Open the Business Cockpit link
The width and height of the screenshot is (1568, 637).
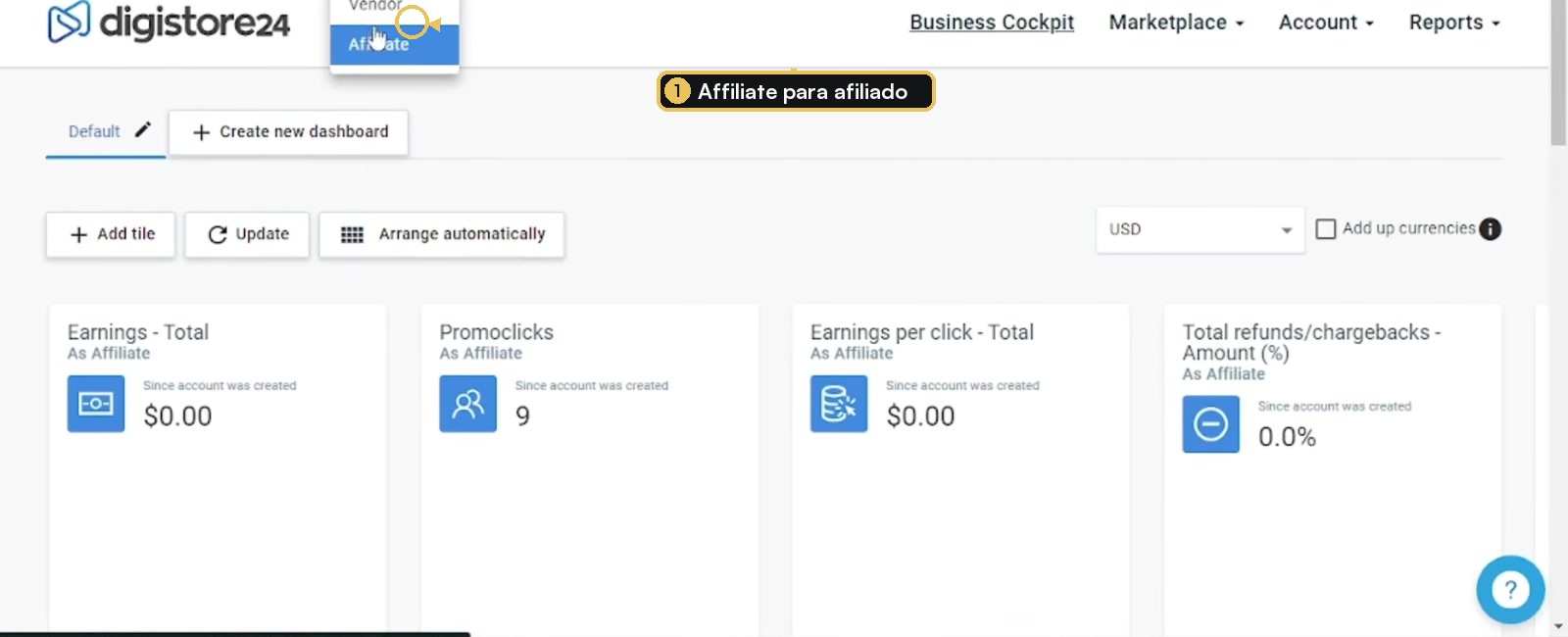(991, 23)
